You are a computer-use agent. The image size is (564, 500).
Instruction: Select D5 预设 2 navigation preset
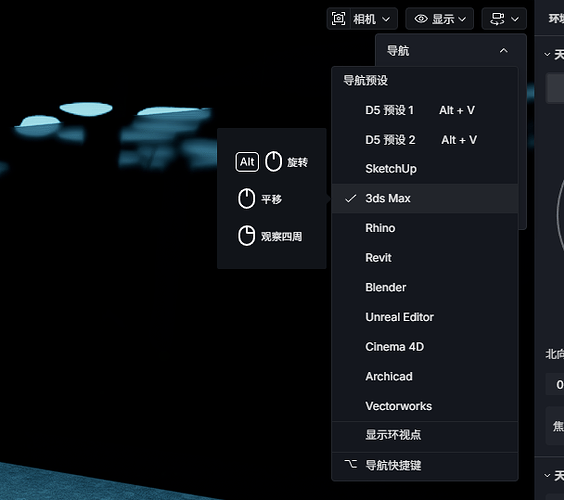pyautogui.click(x=424, y=140)
